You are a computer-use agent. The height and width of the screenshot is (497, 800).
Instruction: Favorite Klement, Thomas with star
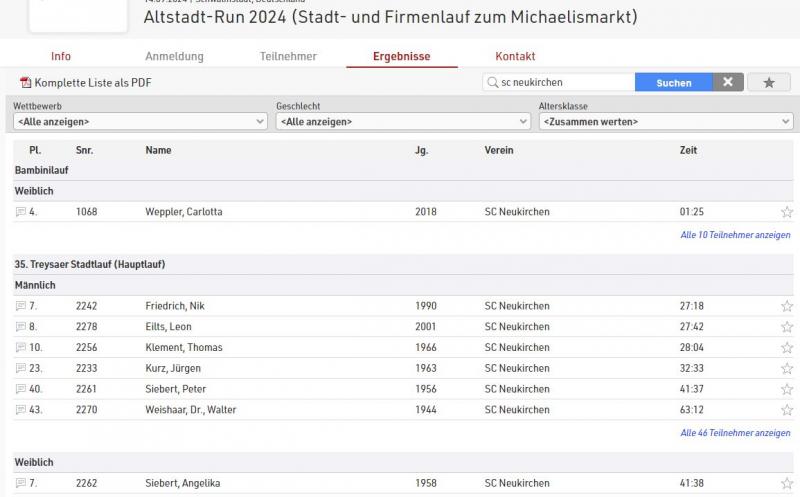[x=787, y=348]
